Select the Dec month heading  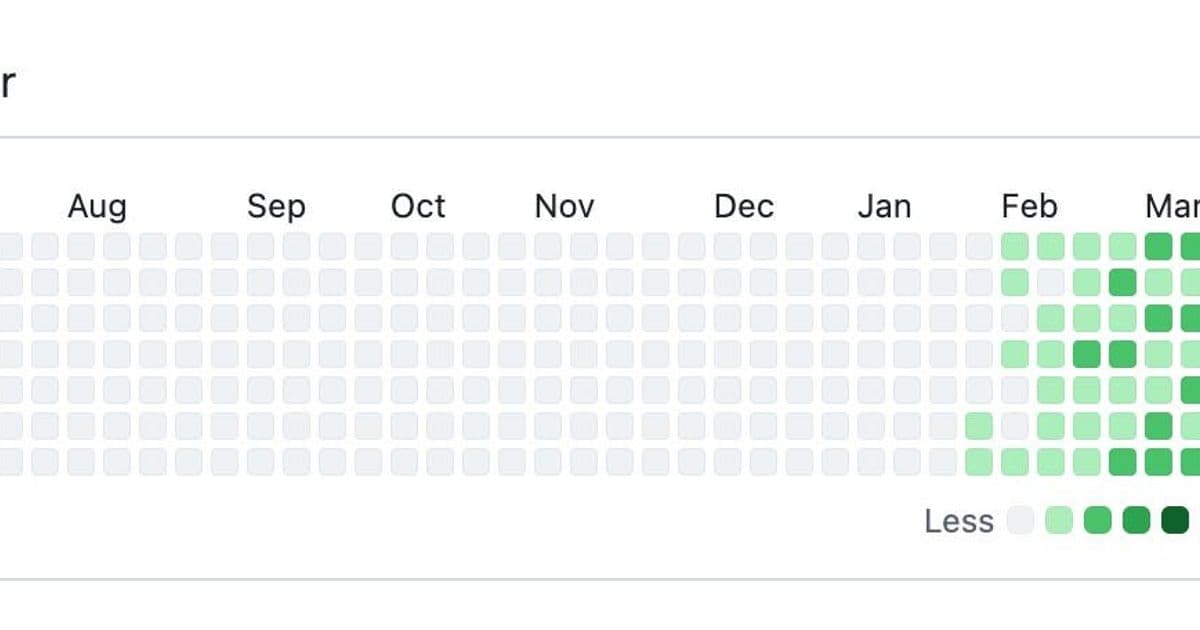tap(744, 207)
